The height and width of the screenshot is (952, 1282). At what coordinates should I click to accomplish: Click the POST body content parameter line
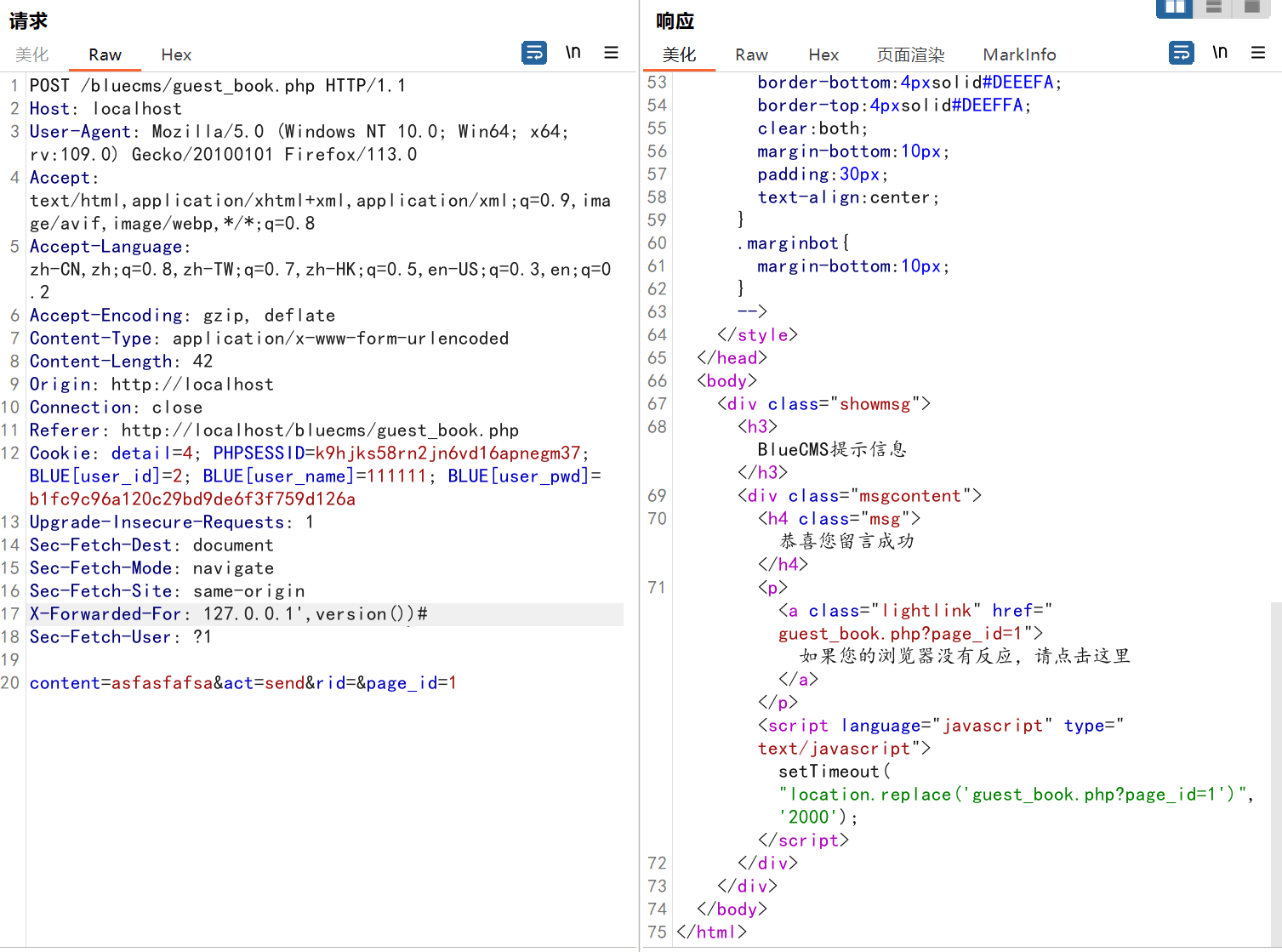(242, 683)
